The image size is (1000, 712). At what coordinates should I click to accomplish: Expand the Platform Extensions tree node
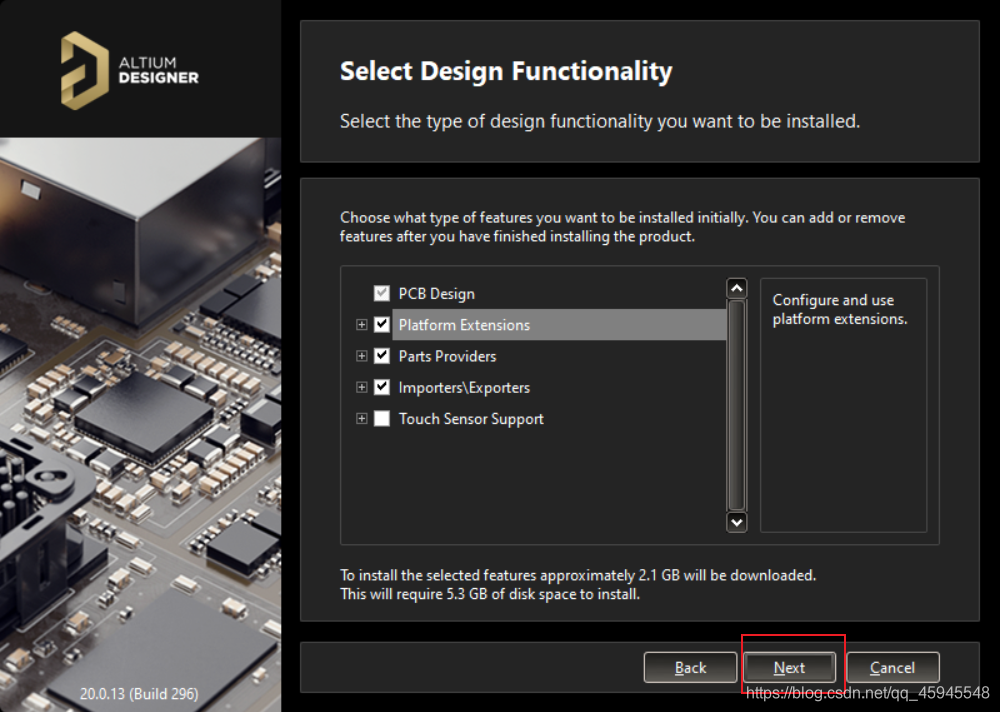click(x=362, y=325)
